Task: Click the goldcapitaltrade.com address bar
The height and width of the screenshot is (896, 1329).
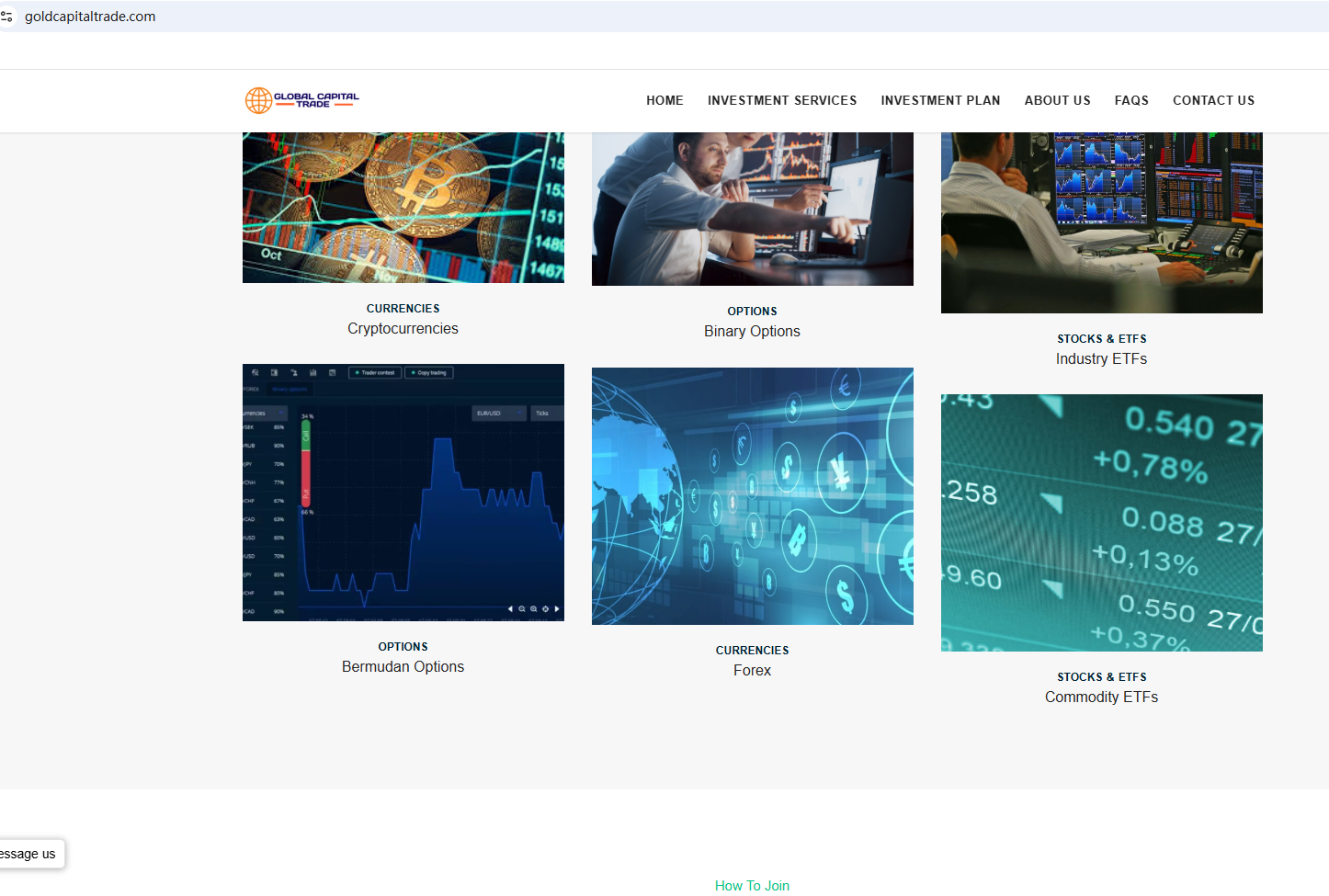Action: [x=90, y=17]
